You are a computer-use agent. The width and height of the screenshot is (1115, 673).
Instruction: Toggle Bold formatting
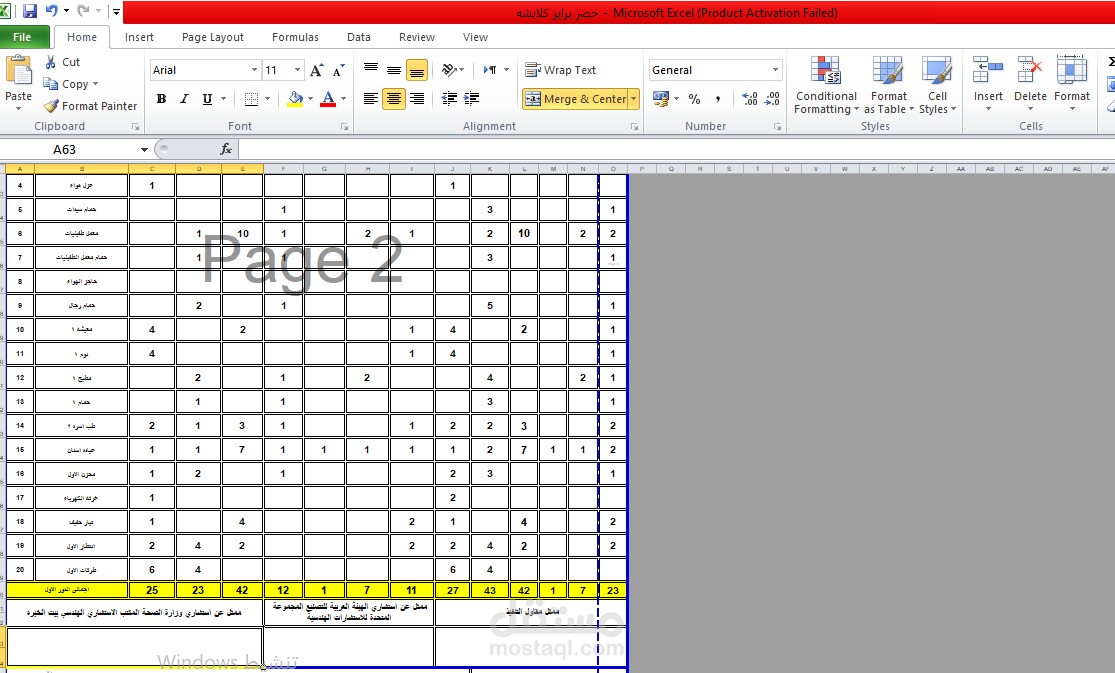tap(161, 99)
